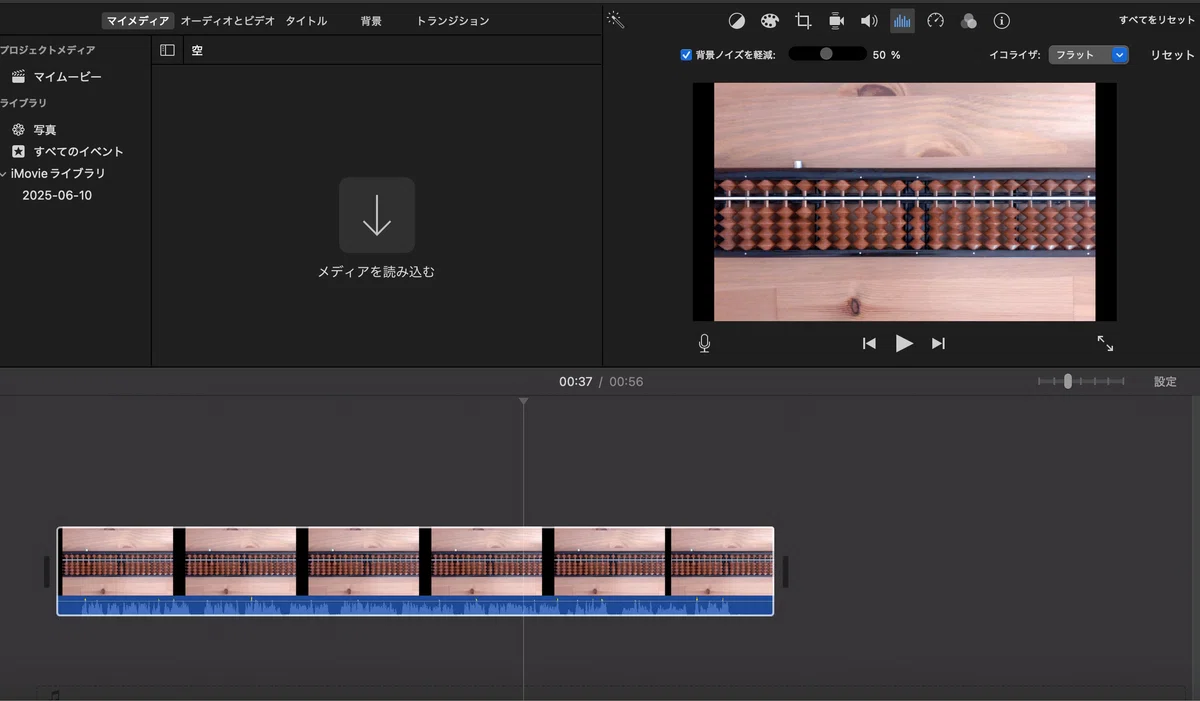The width and height of the screenshot is (1200, 701).
Task: Select the cropping tool icon
Action: tap(803, 21)
